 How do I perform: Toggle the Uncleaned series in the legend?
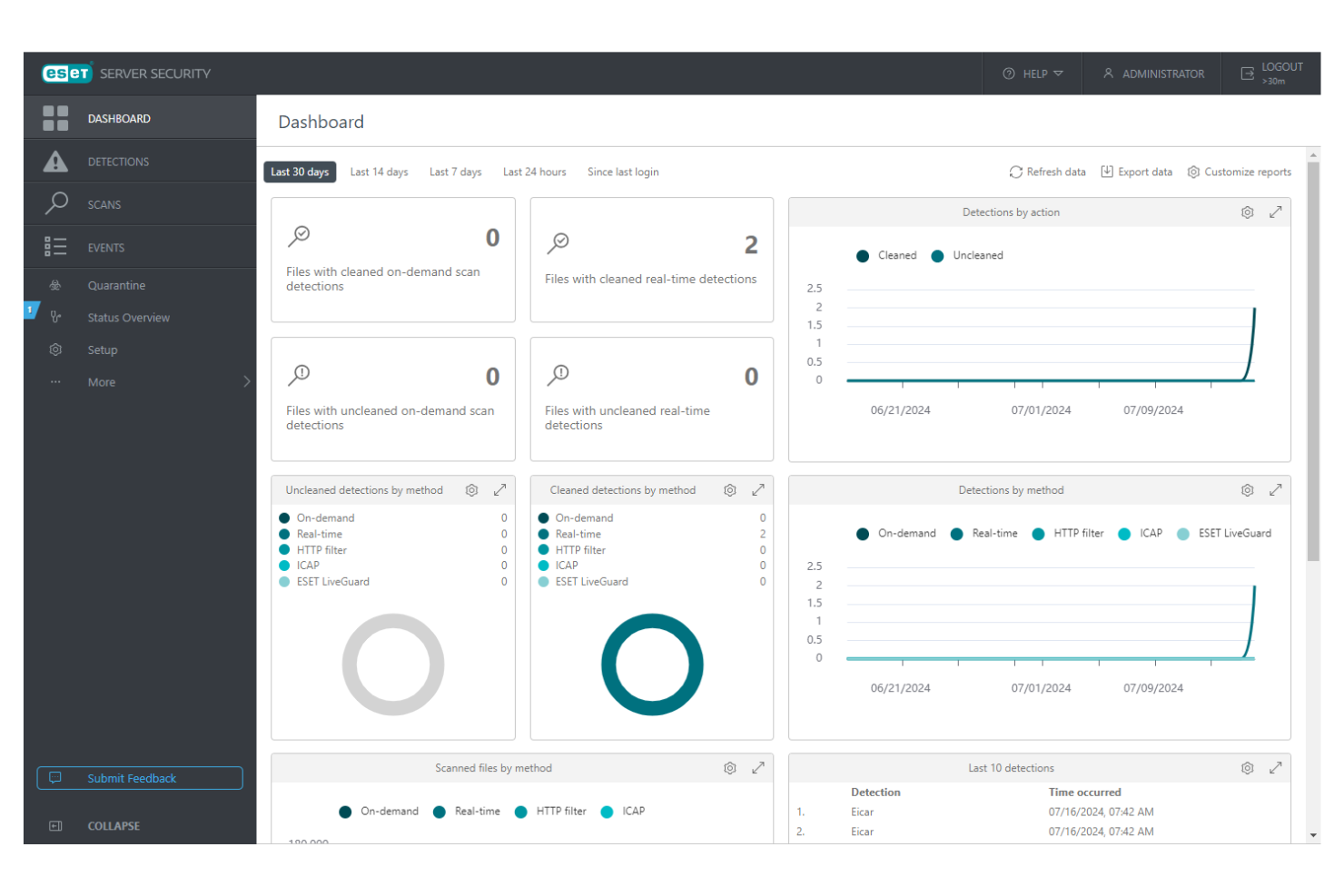pyautogui.click(x=971, y=255)
